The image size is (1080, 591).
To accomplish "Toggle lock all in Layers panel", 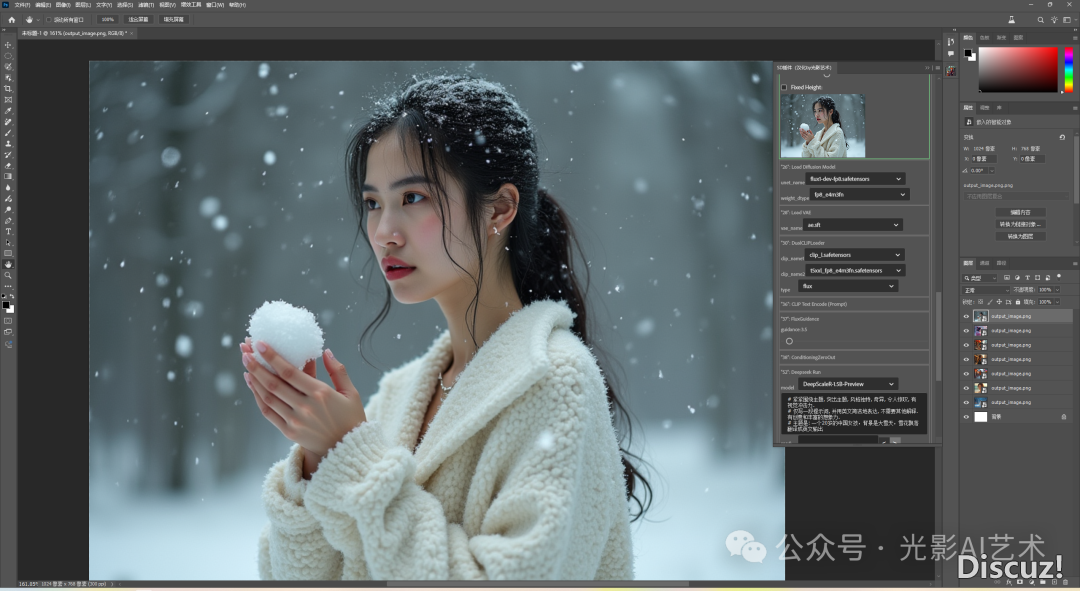I will click(x=1018, y=302).
